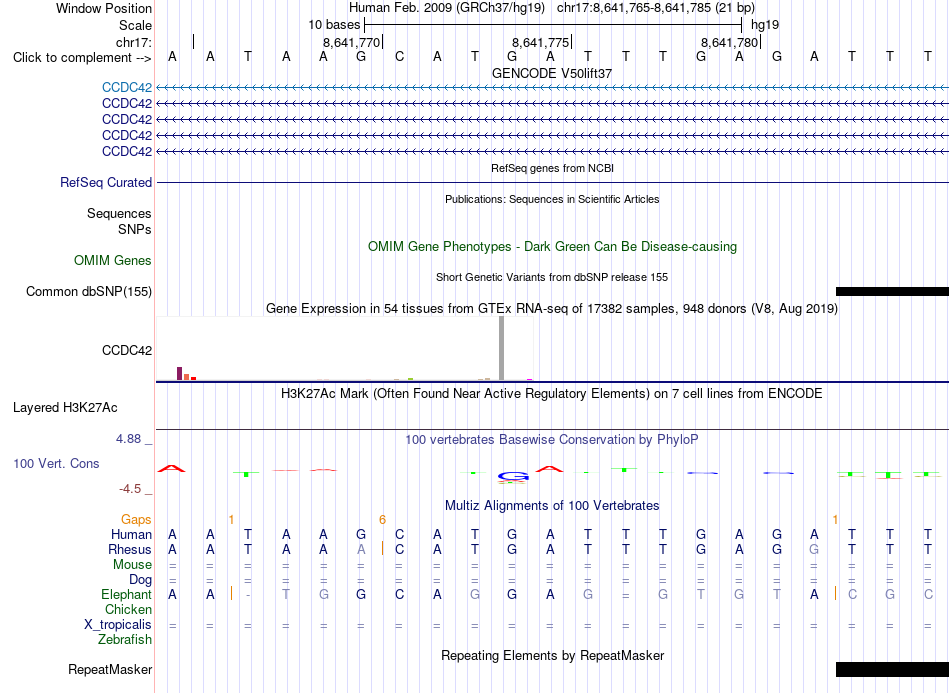This screenshot has height=693, width=950.
Task: Click 'Short Genetic Variants from dbSNP release 155'
Action: [x=552, y=277]
